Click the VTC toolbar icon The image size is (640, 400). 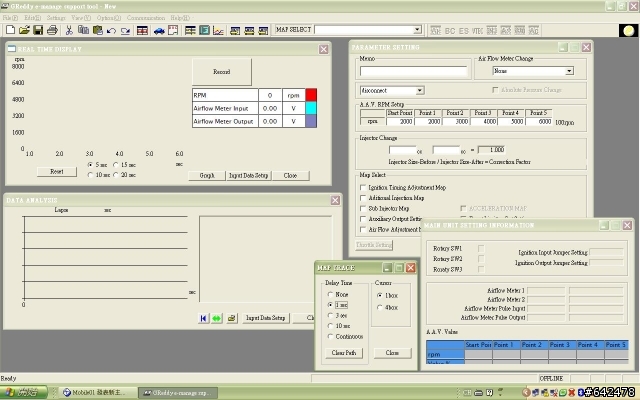(477, 31)
